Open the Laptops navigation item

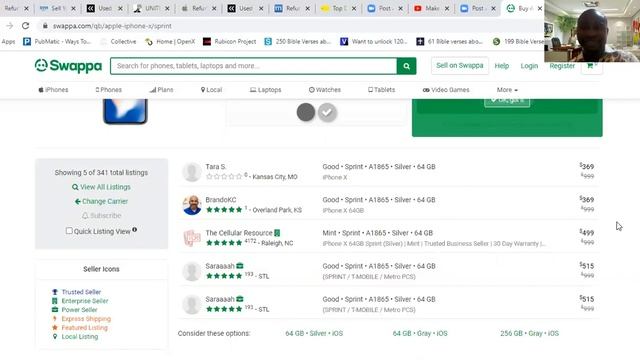coord(266,90)
